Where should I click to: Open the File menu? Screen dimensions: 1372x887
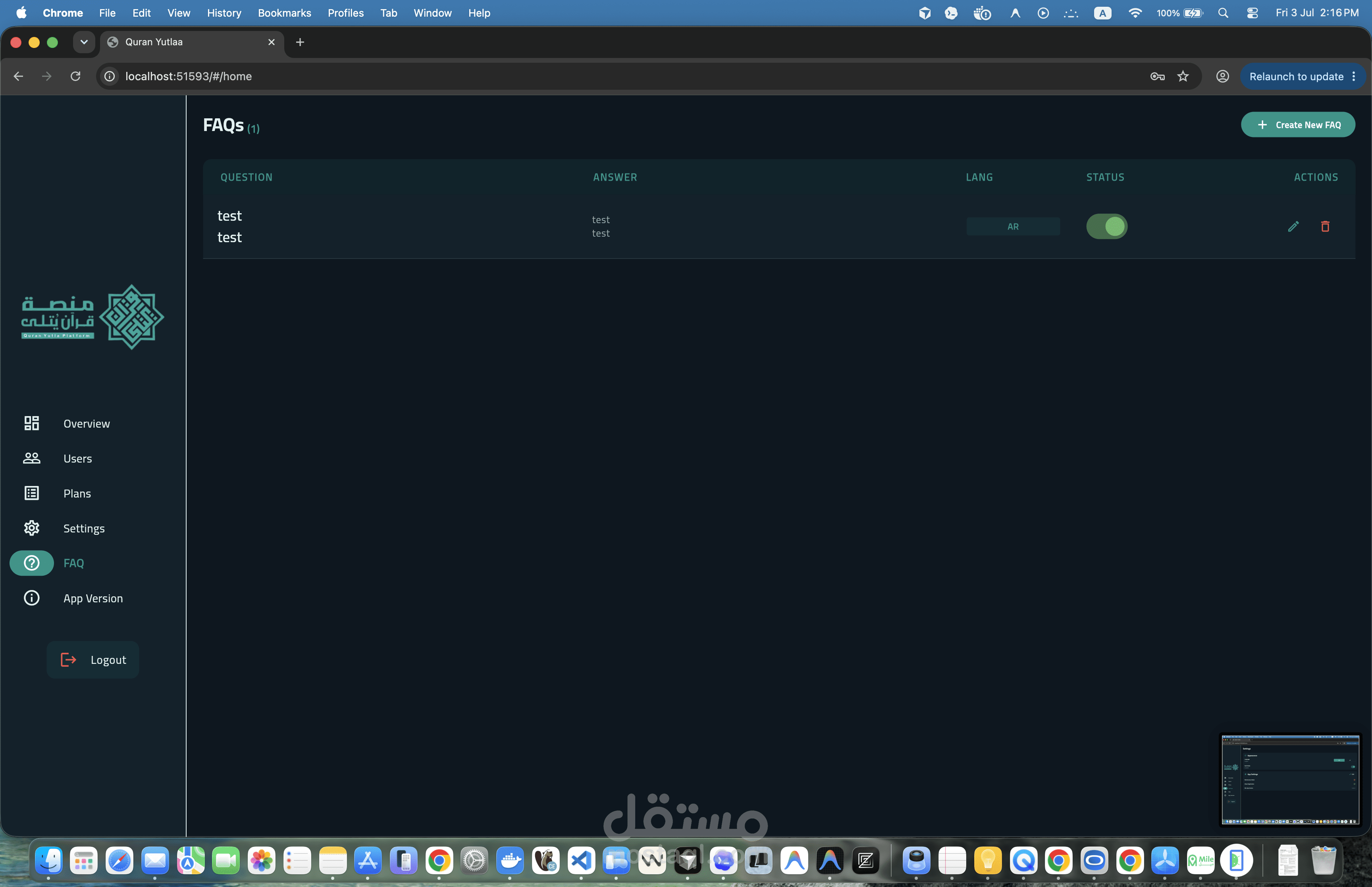point(107,13)
